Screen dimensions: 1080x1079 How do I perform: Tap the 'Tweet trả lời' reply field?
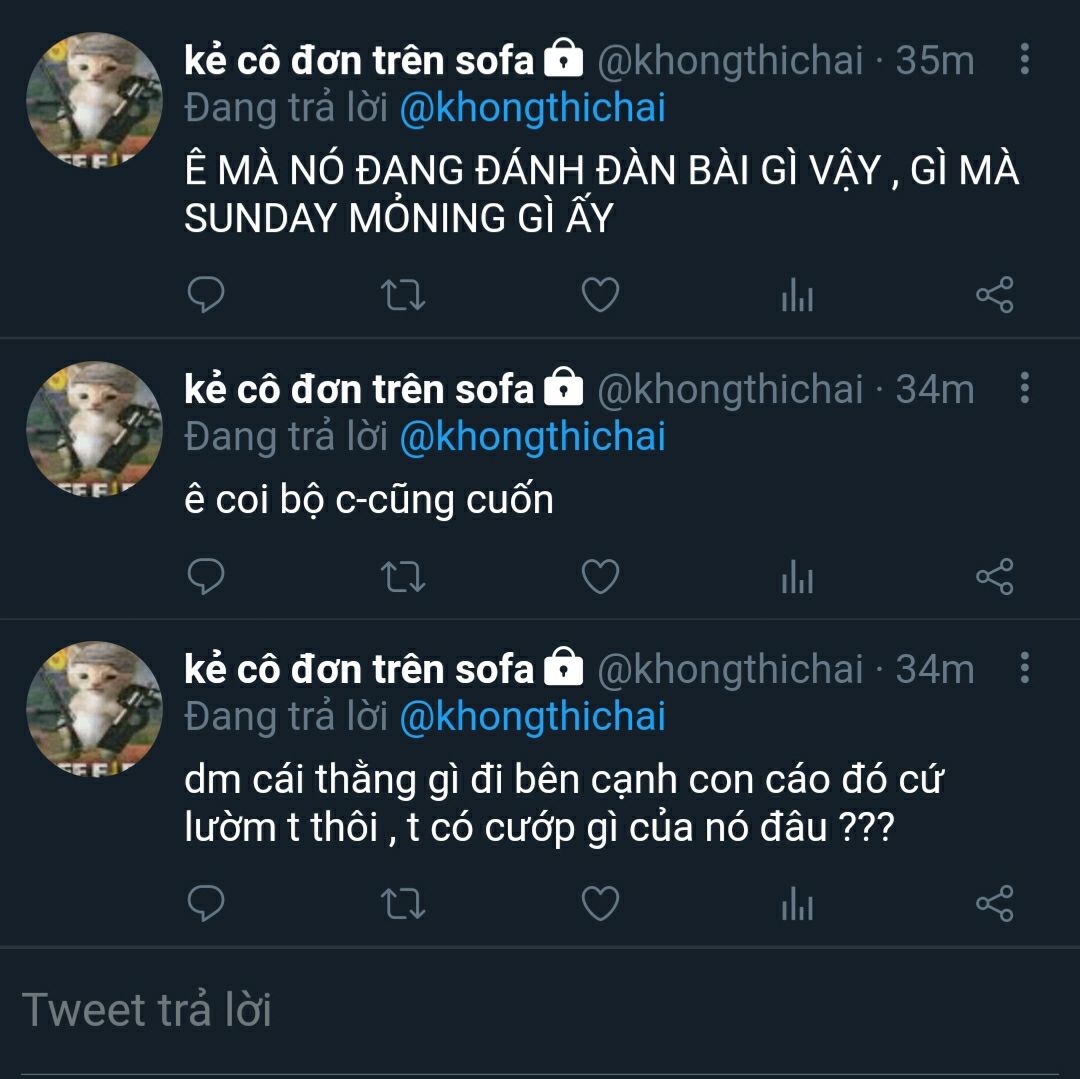point(540,1010)
